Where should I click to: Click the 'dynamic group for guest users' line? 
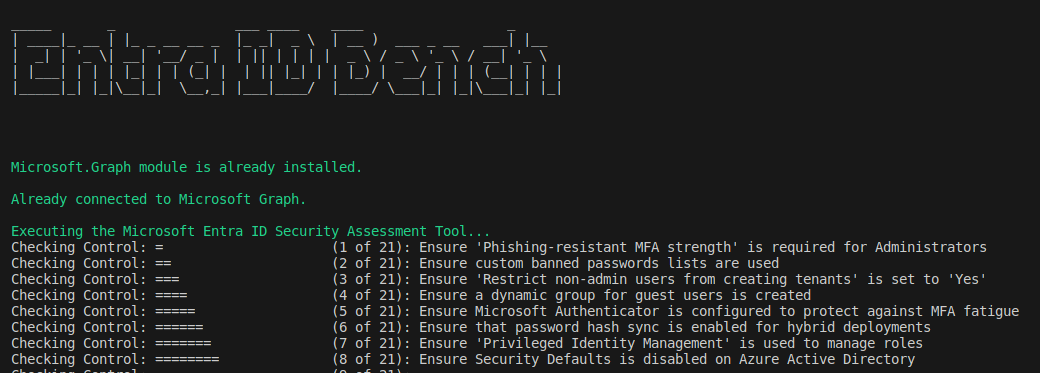411,295
